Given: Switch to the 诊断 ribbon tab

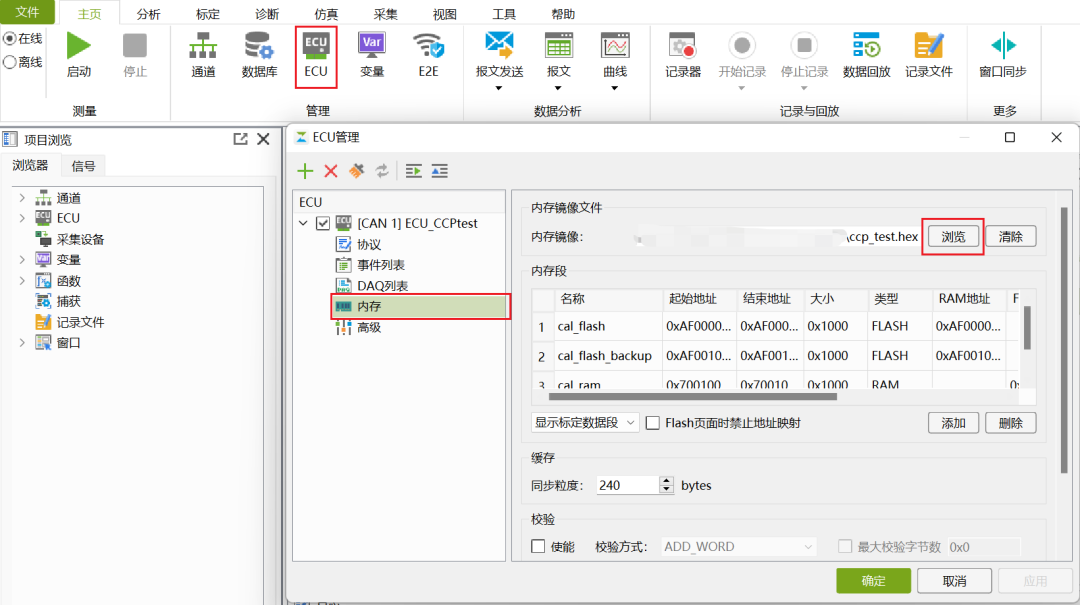Looking at the screenshot, I should (267, 14).
